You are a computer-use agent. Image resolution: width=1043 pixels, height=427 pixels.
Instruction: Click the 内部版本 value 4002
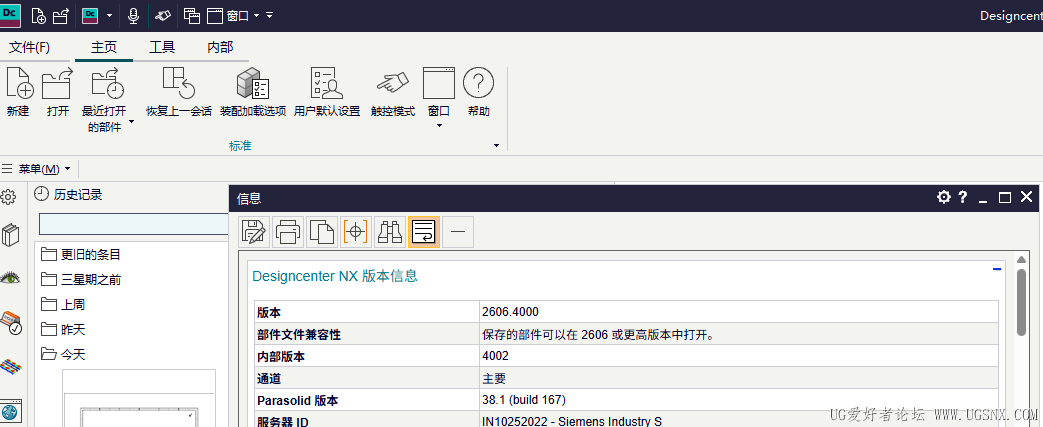[495, 356]
